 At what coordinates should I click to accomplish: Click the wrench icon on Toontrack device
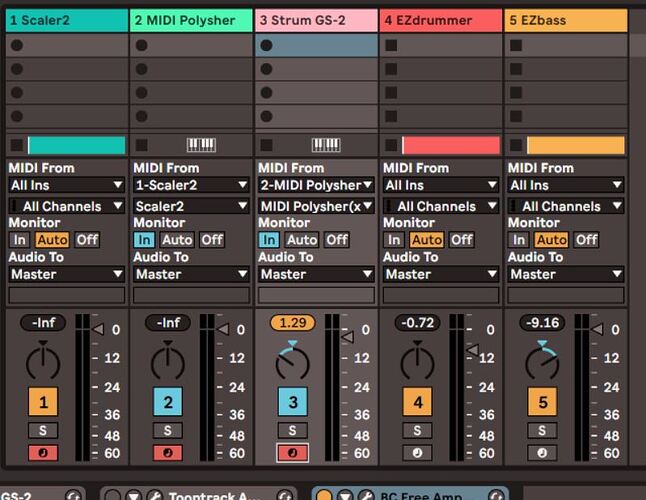click(154, 495)
